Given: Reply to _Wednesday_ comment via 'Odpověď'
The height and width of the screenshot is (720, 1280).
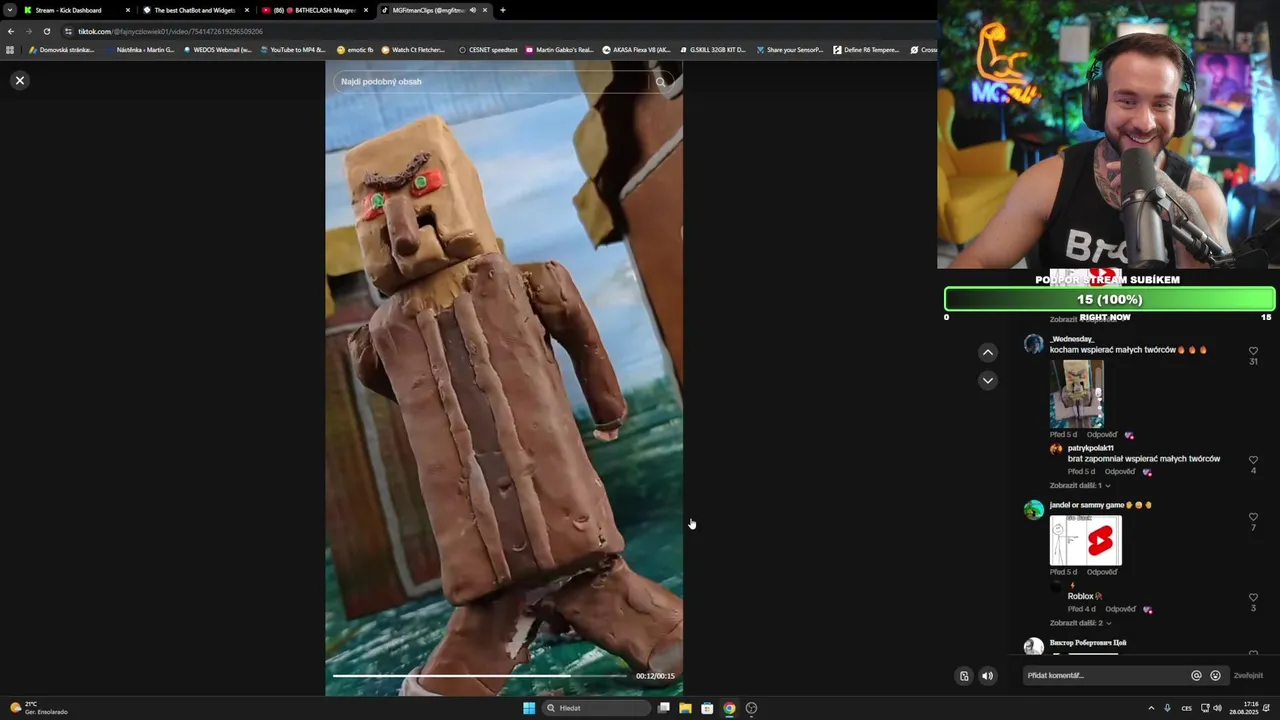Looking at the screenshot, I should pyautogui.click(x=1102, y=435).
